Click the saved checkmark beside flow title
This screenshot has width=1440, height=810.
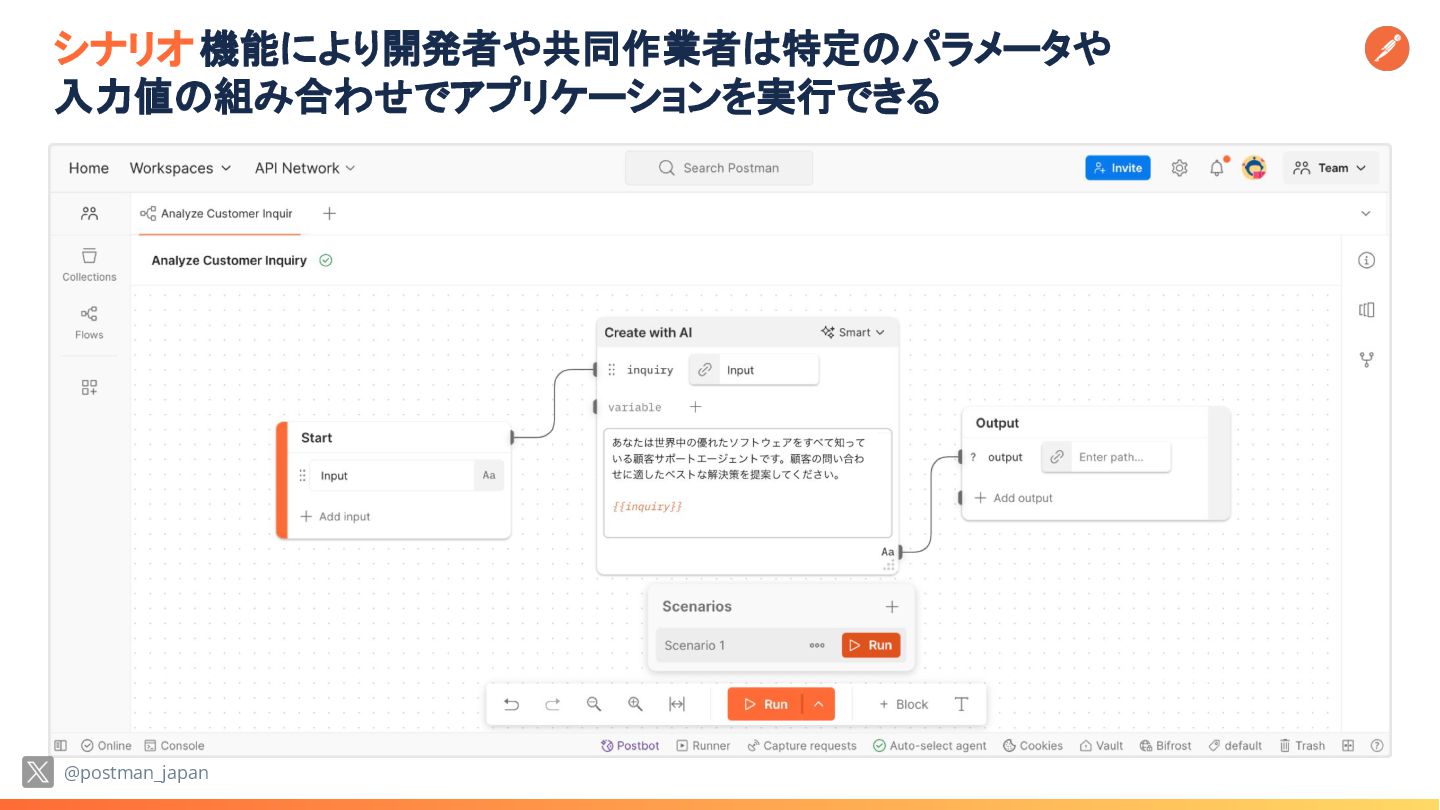(x=325, y=260)
